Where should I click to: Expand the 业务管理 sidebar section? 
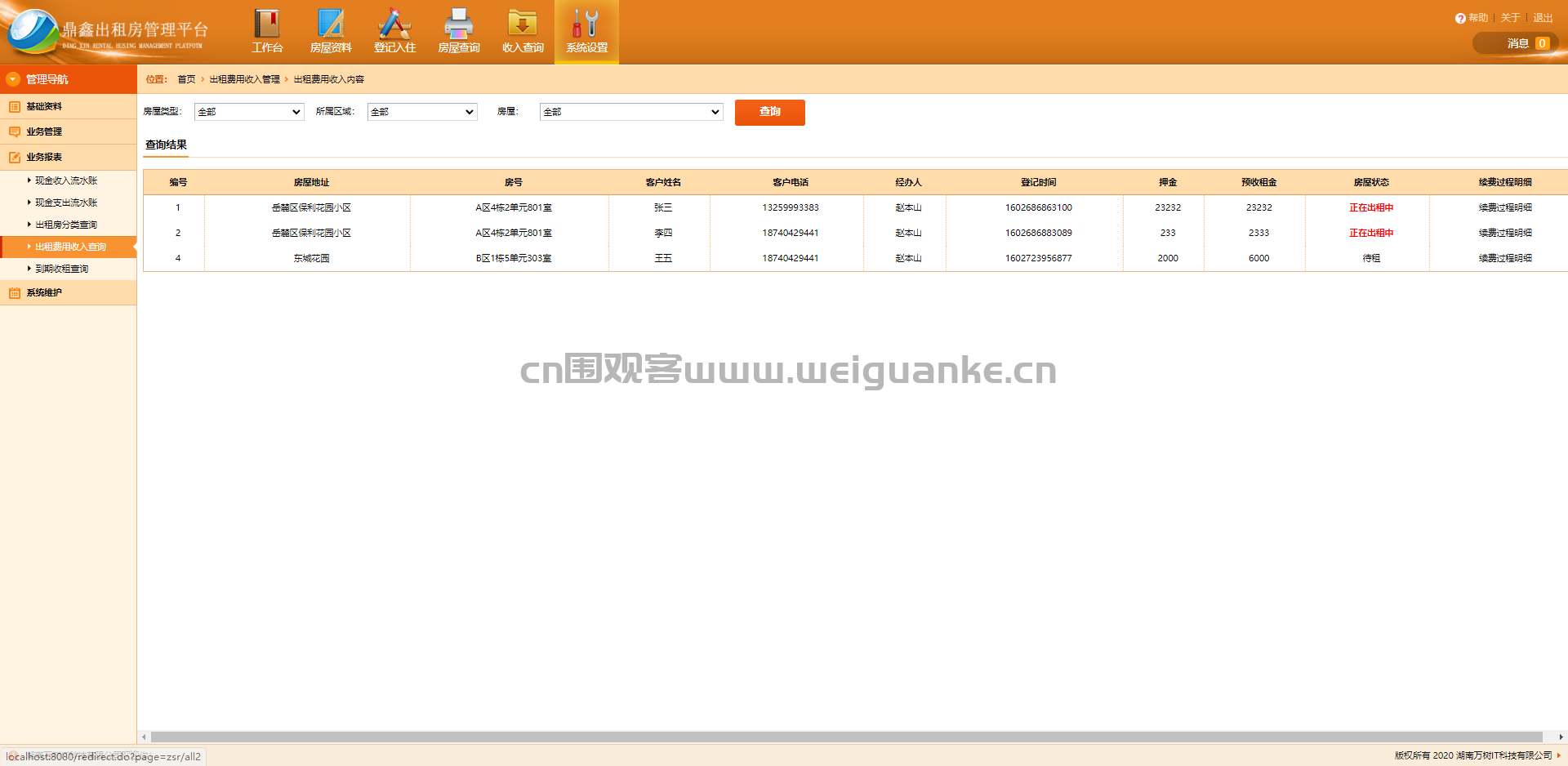point(69,131)
